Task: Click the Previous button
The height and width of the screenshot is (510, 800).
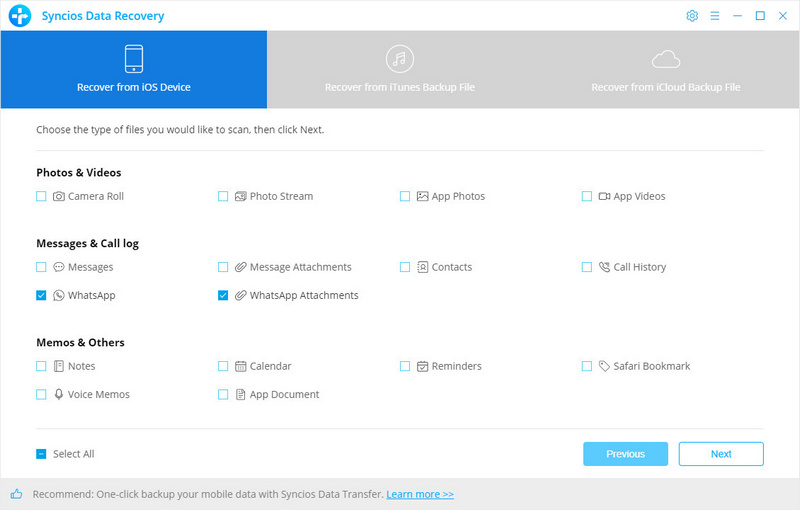Action: [x=626, y=454]
